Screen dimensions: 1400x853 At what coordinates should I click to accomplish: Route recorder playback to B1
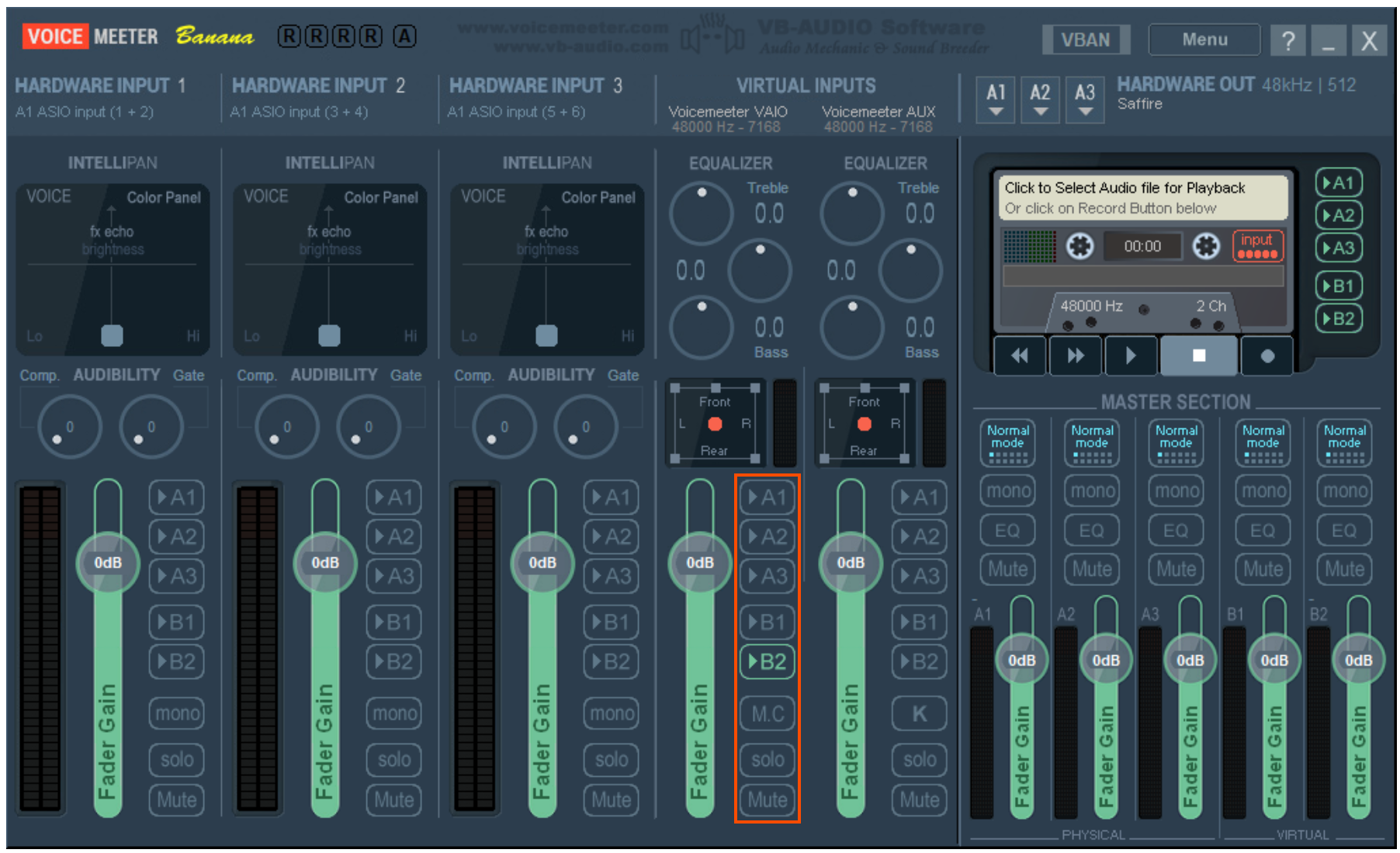[x=1339, y=286]
